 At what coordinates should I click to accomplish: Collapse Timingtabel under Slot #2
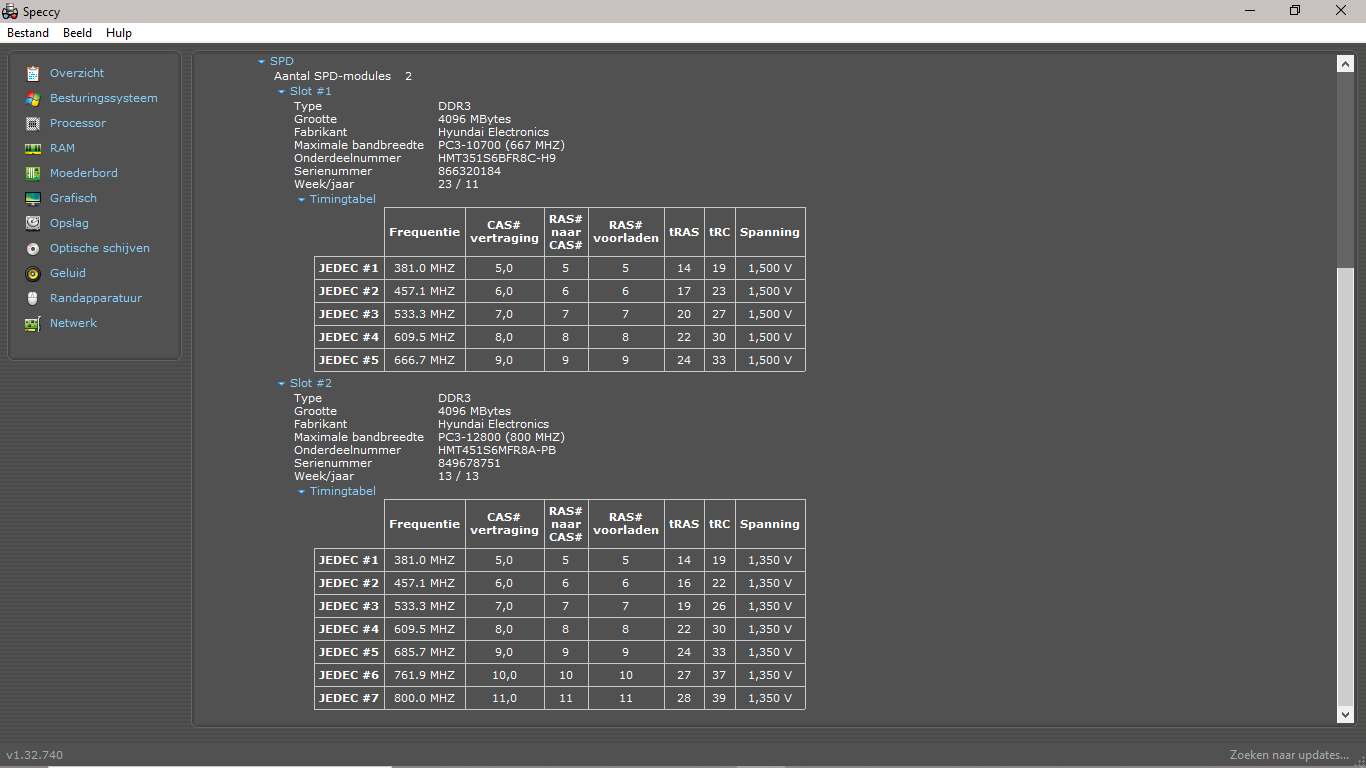tap(302, 492)
